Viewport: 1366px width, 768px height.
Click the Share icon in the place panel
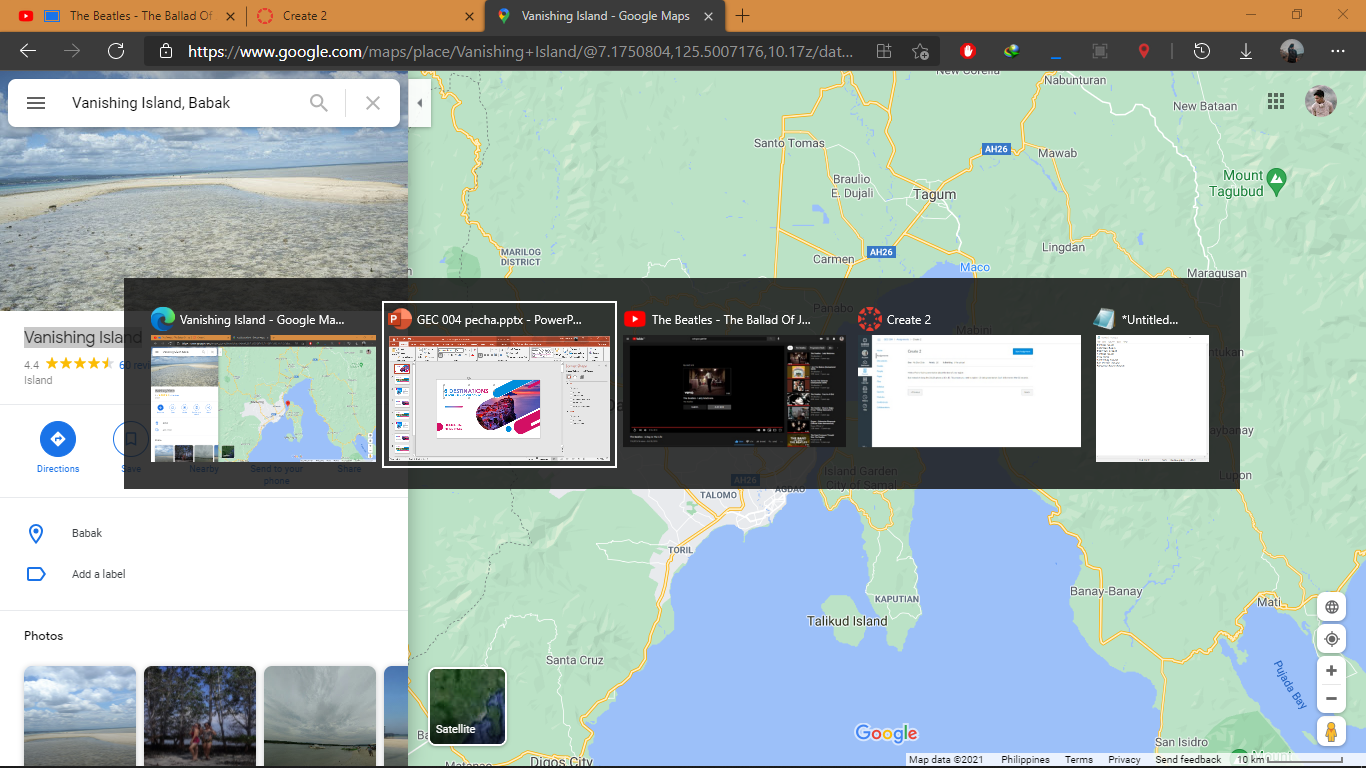pos(349,438)
